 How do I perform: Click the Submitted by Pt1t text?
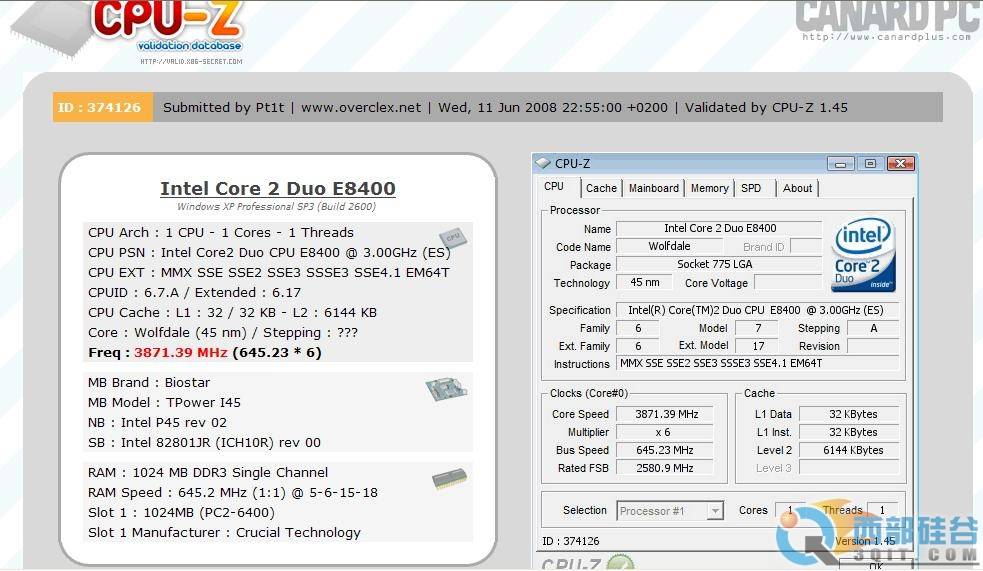coord(224,107)
